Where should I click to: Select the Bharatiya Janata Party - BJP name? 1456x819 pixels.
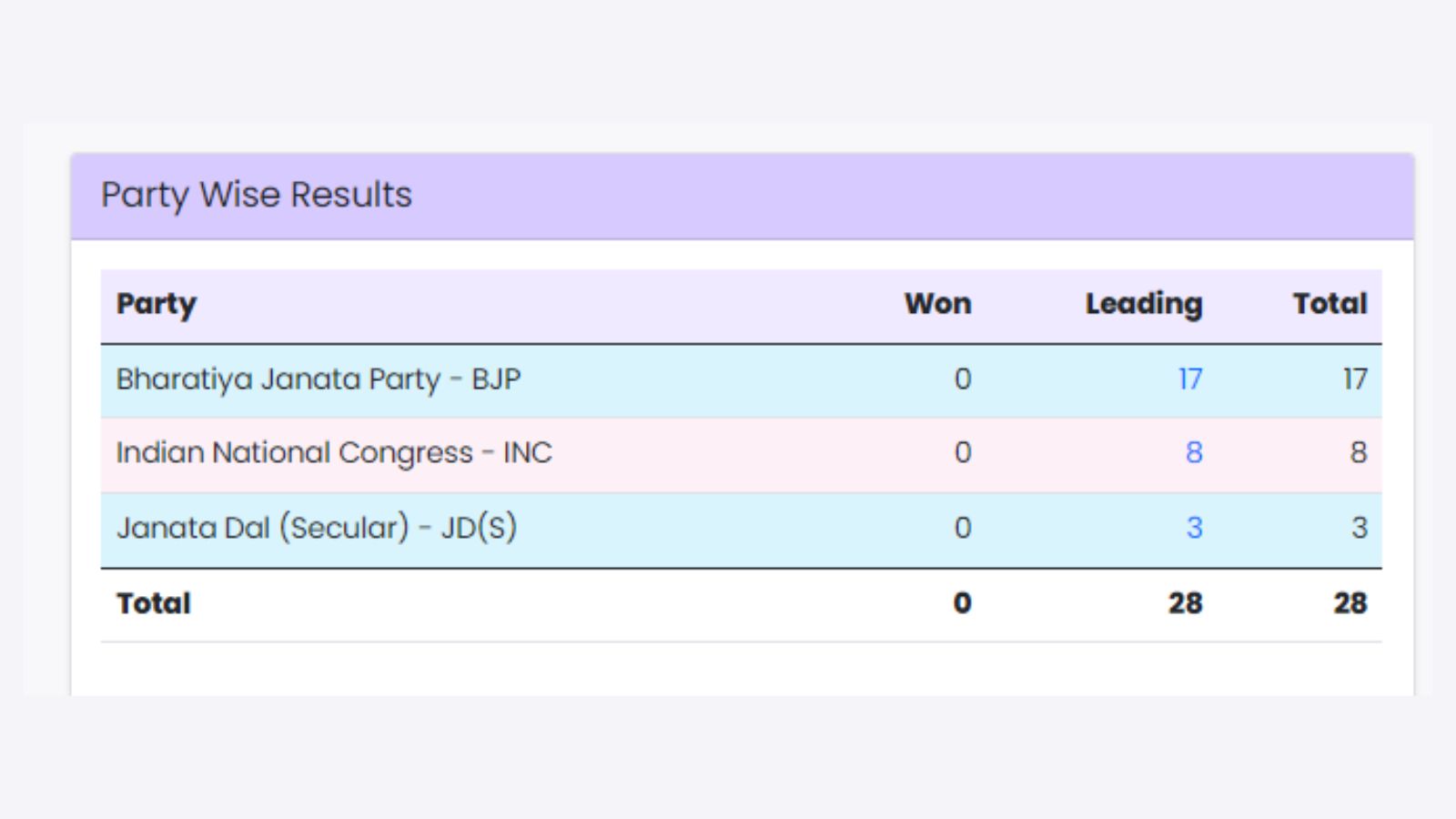click(x=318, y=379)
